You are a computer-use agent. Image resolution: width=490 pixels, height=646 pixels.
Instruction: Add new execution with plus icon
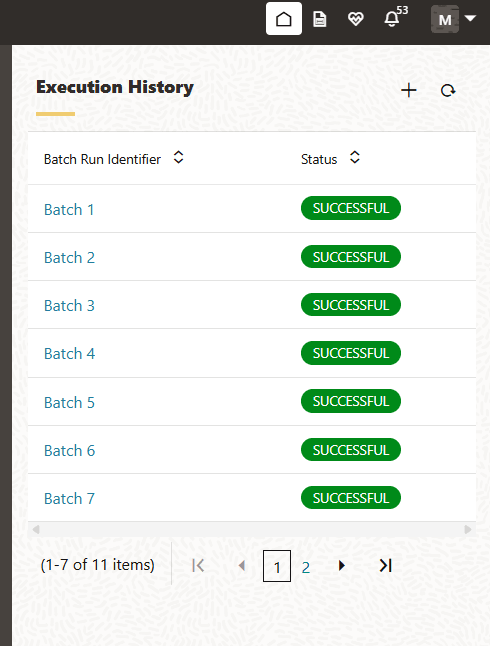[x=408, y=90]
